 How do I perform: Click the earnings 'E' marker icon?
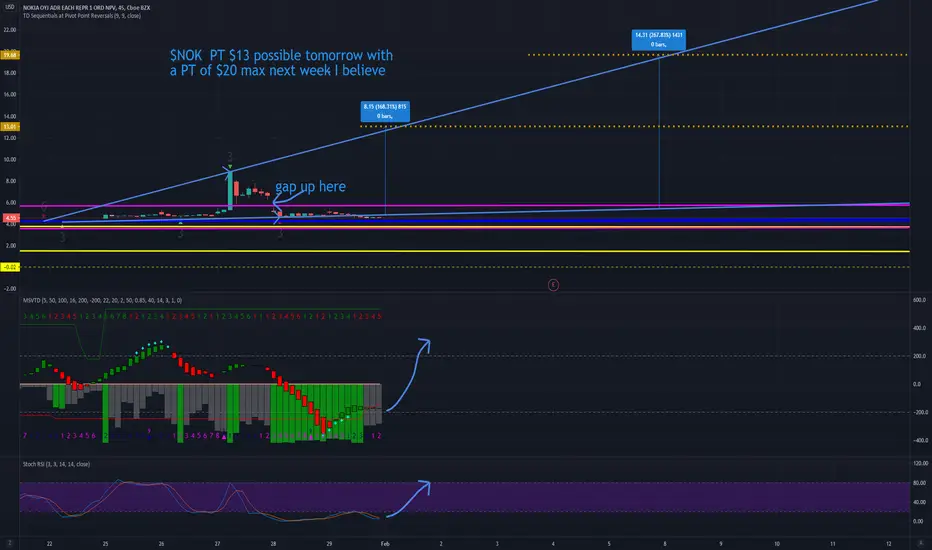(x=553, y=285)
